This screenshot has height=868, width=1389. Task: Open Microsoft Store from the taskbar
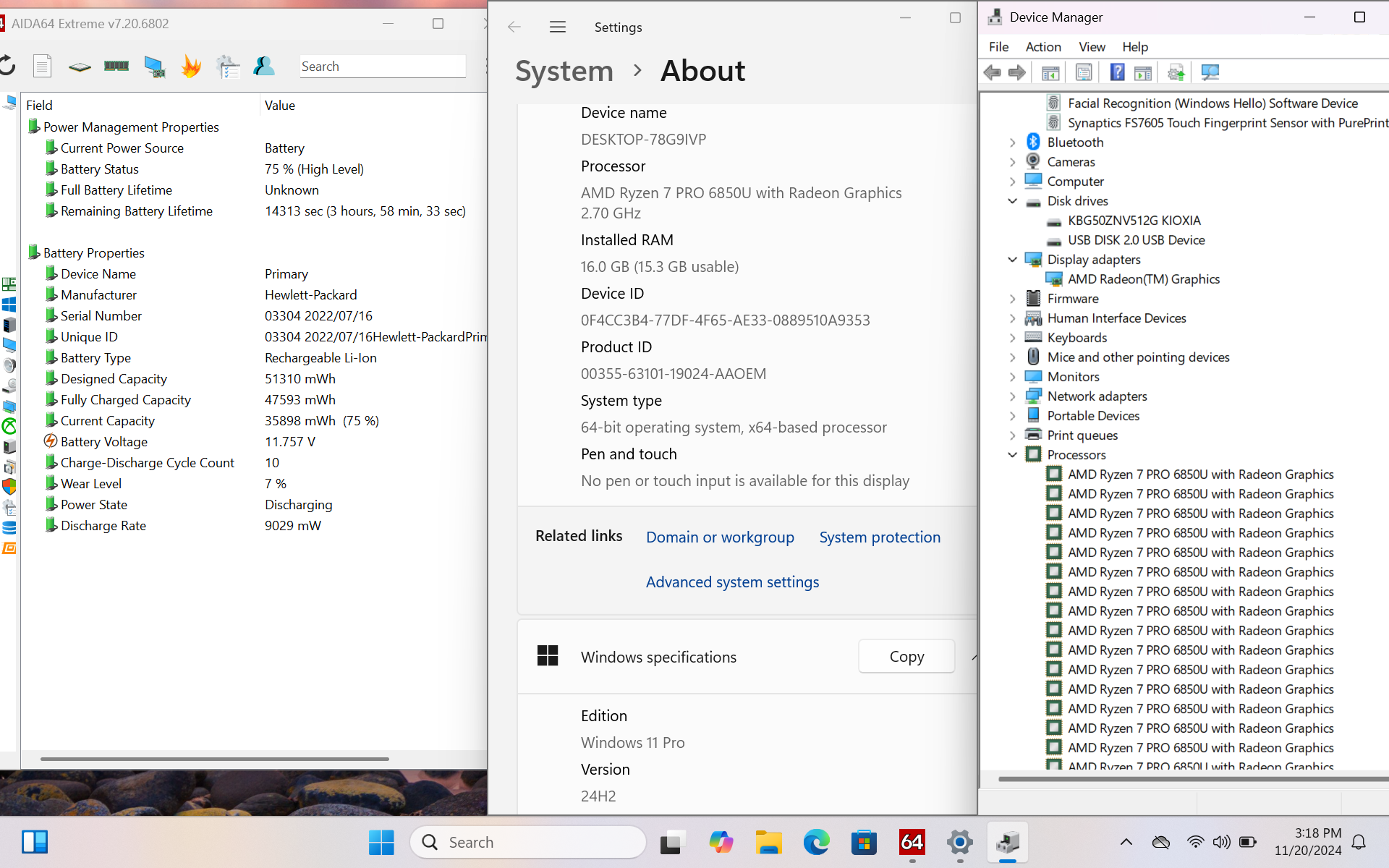pyautogui.click(x=865, y=843)
